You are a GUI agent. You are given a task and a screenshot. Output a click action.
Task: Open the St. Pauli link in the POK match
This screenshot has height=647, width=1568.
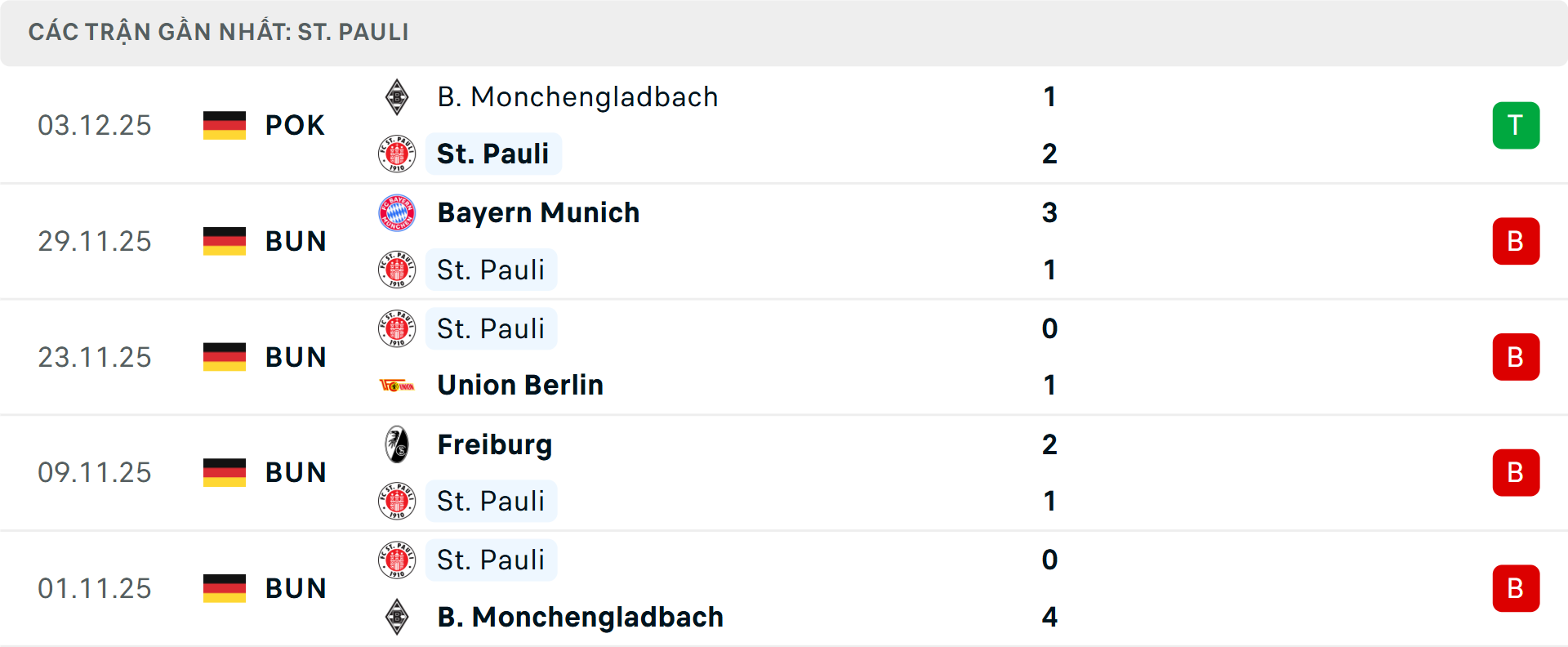pyautogui.click(x=492, y=153)
